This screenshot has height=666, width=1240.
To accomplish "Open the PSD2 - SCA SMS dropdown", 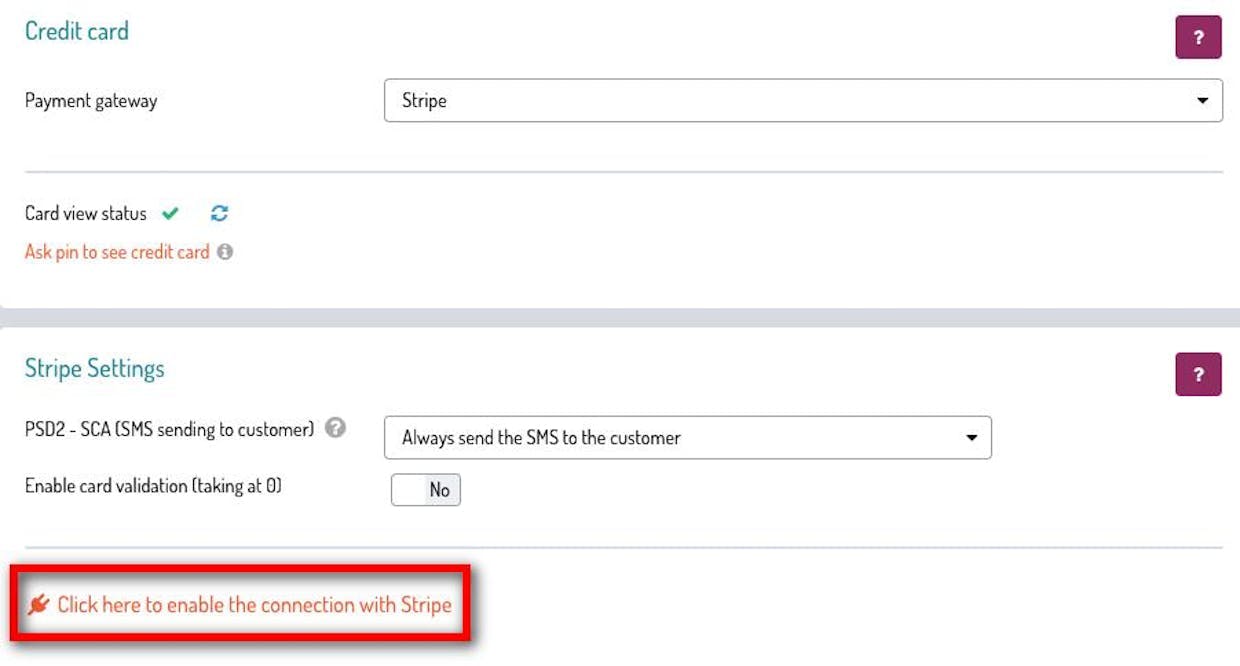I will (687, 438).
